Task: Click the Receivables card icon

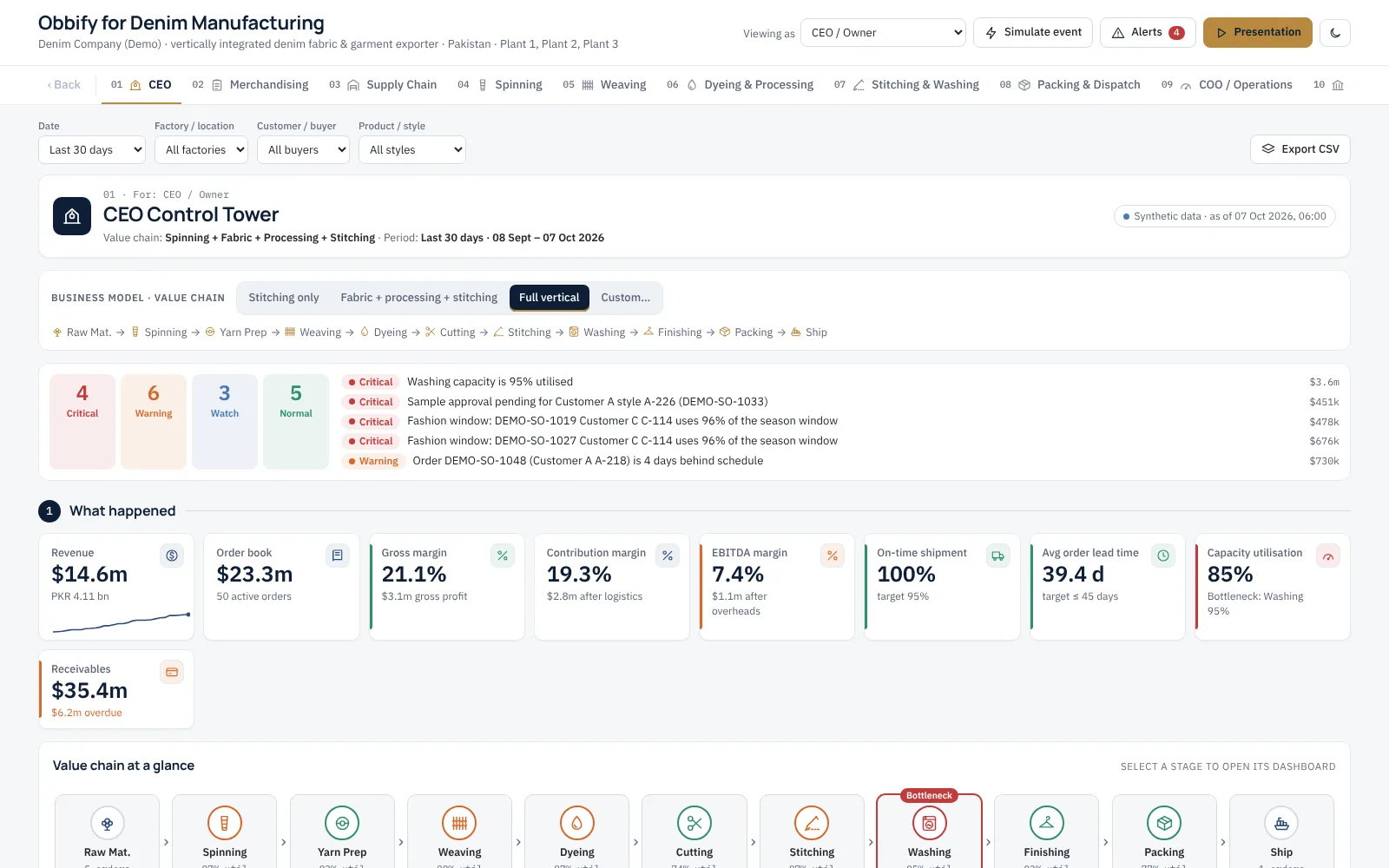Action: coord(172,672)
